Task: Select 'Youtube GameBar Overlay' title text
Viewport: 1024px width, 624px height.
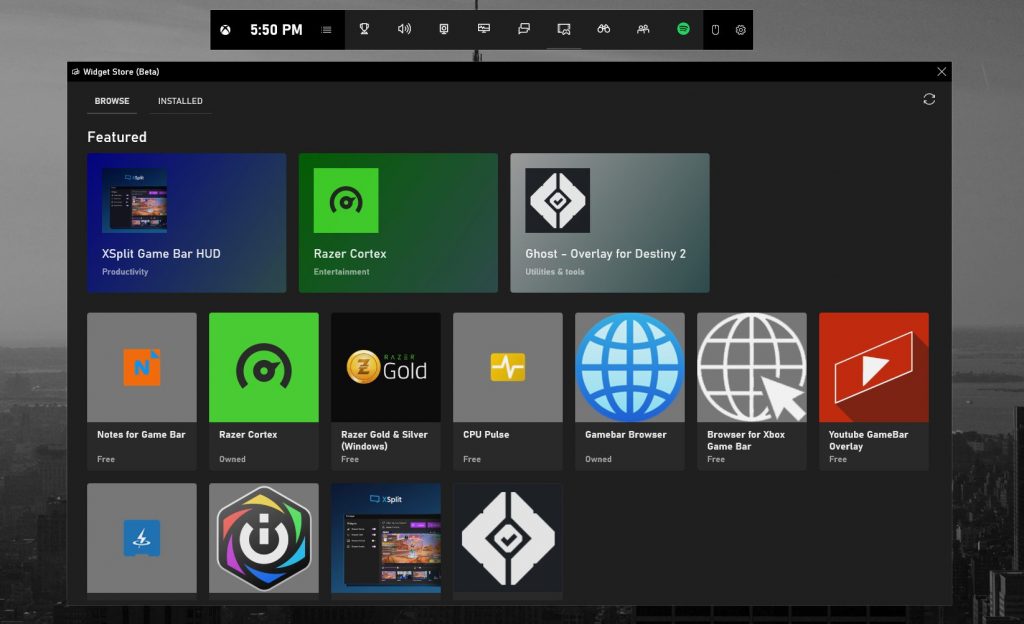Action: 869,441
